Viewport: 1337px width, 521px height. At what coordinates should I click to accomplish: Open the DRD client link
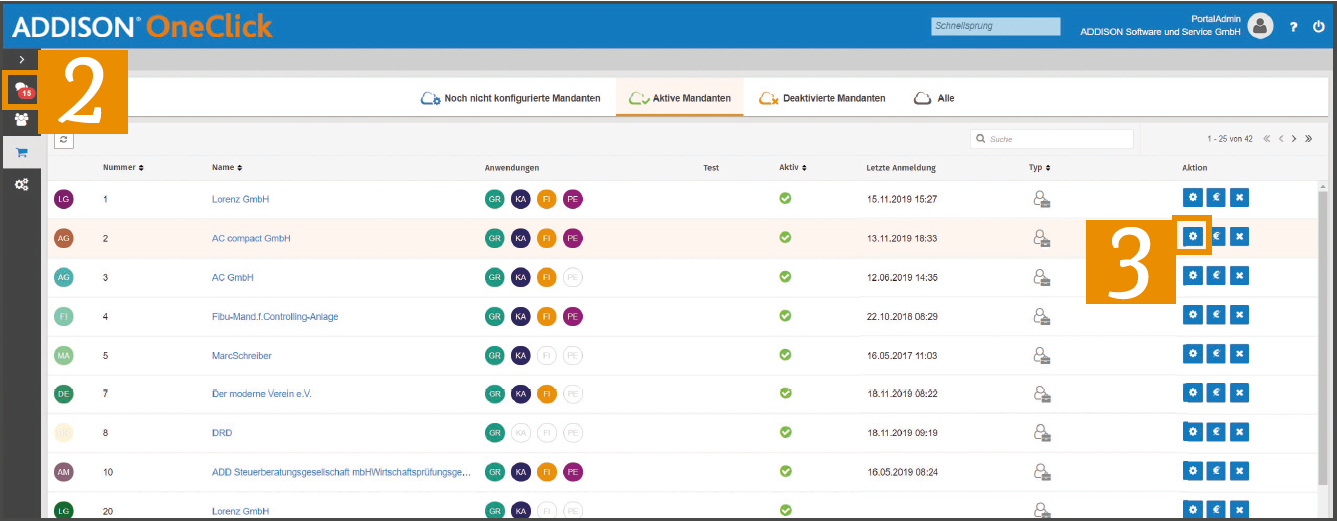[222, 433]
